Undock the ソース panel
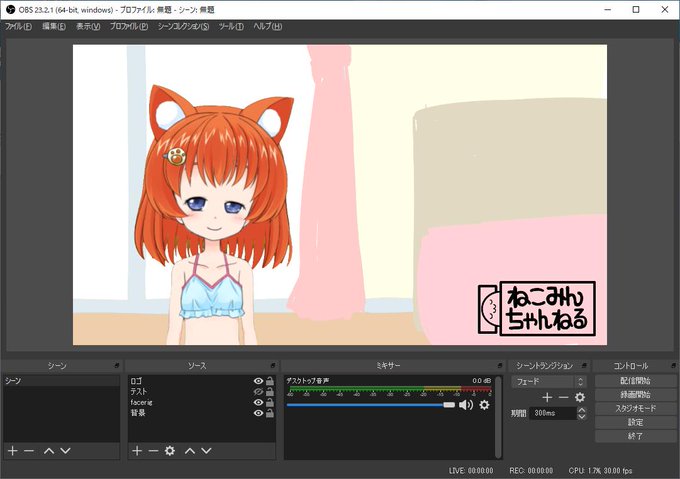Image resolution: width=680 pixels, height=479 pixels. (273, 365)
